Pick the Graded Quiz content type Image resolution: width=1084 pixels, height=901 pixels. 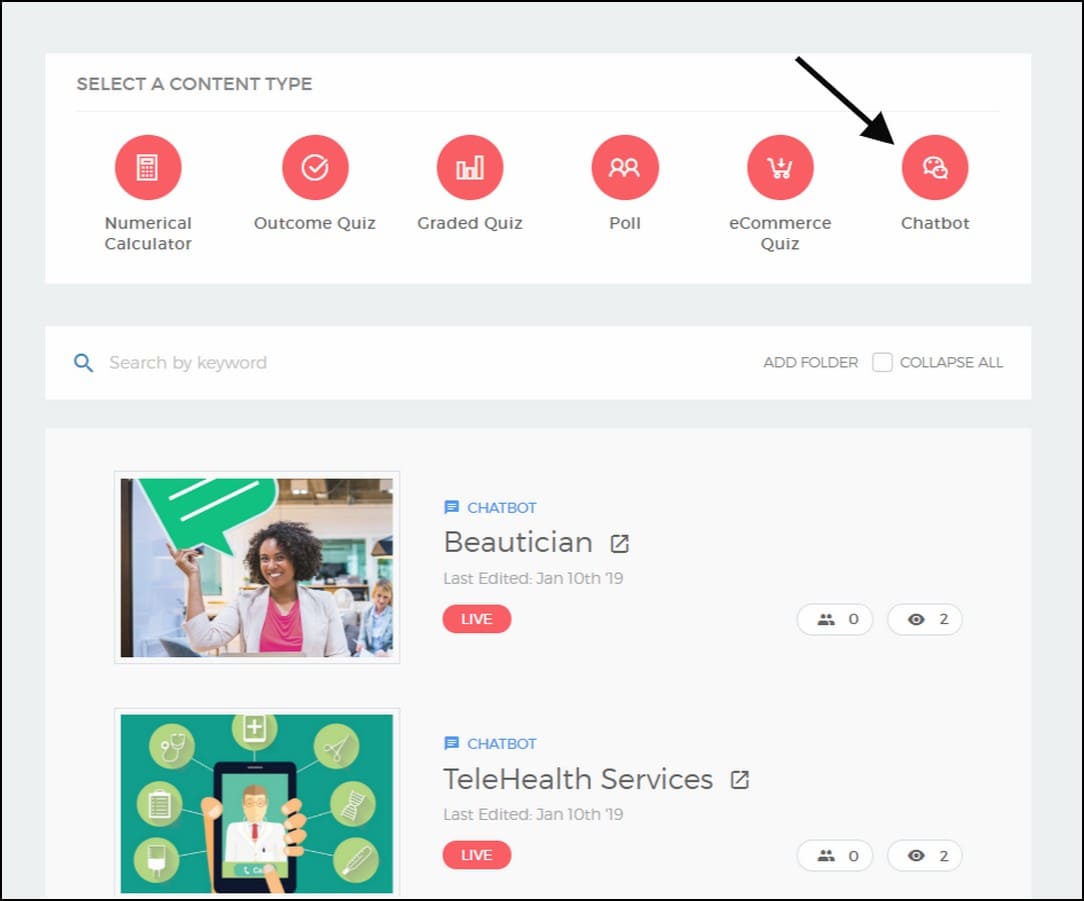point(470,168)
